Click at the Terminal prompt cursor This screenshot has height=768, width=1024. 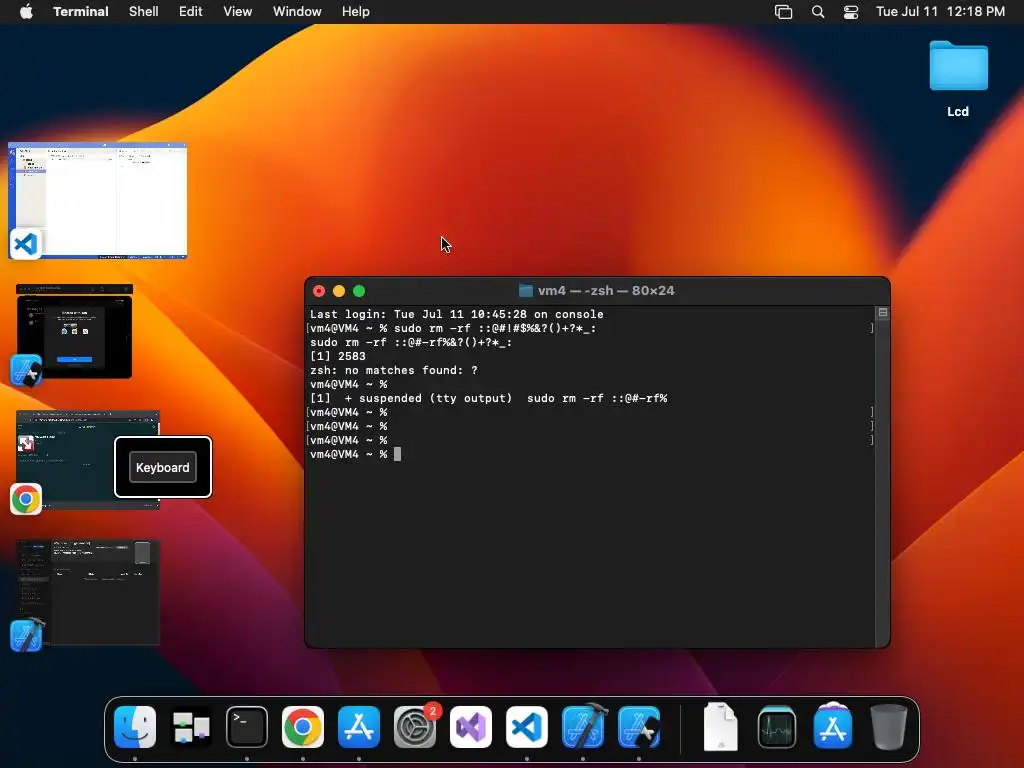point(397,454)
